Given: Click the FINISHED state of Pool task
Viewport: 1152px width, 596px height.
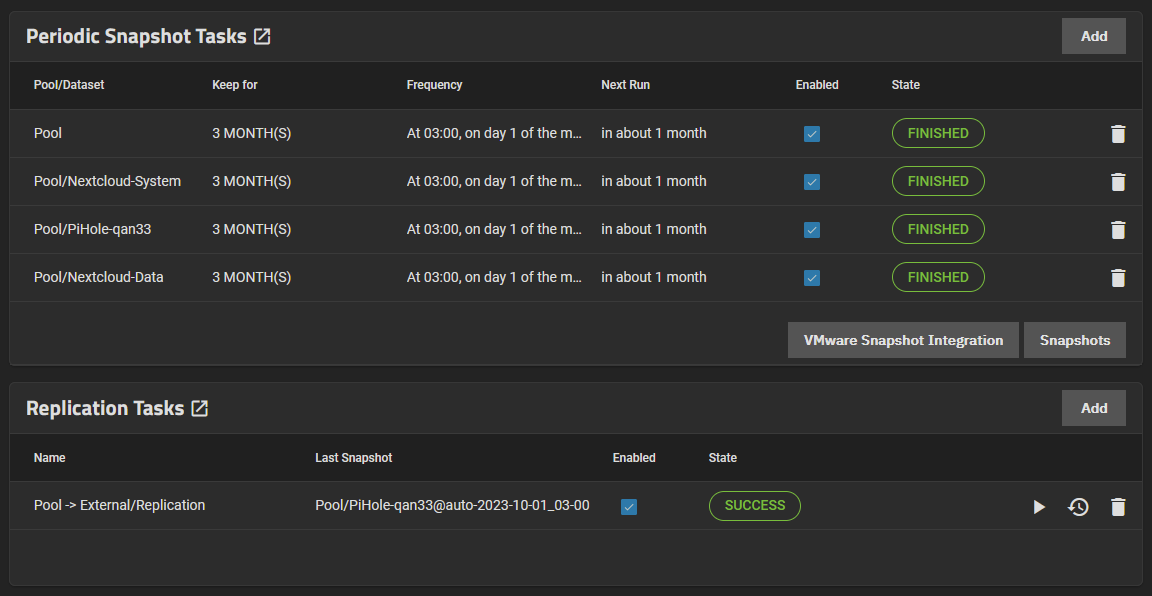Looking at the screenshot, I should pos(938,133).
